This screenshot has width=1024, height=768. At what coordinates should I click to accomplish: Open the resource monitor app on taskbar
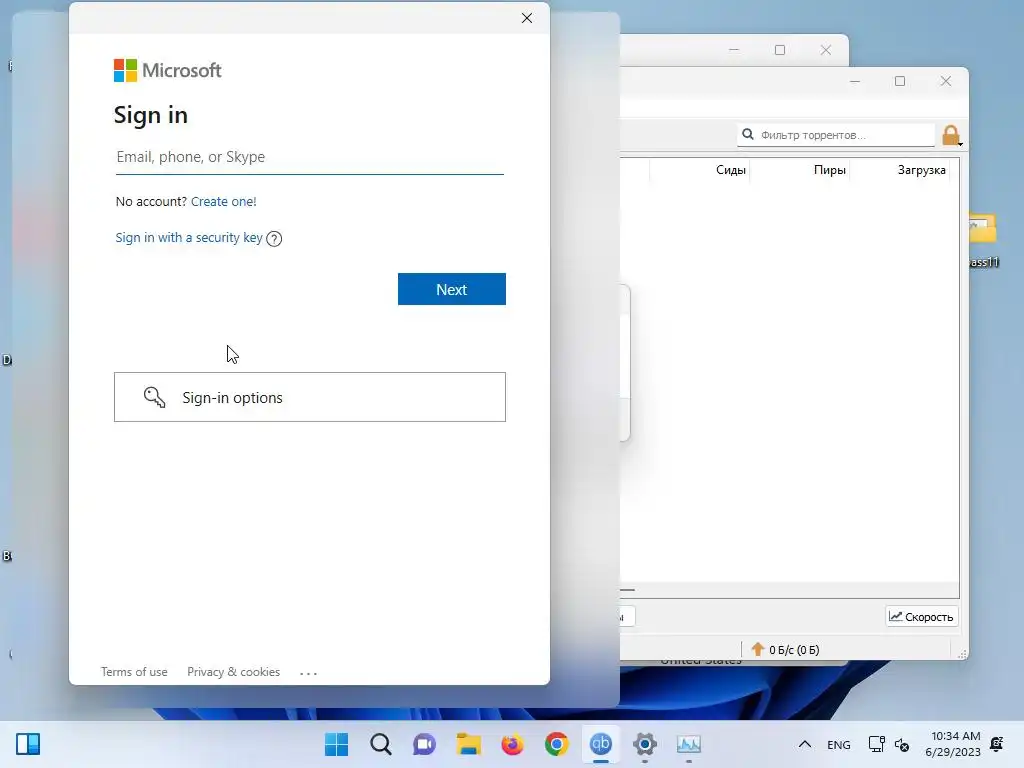[x=688, y=744]
